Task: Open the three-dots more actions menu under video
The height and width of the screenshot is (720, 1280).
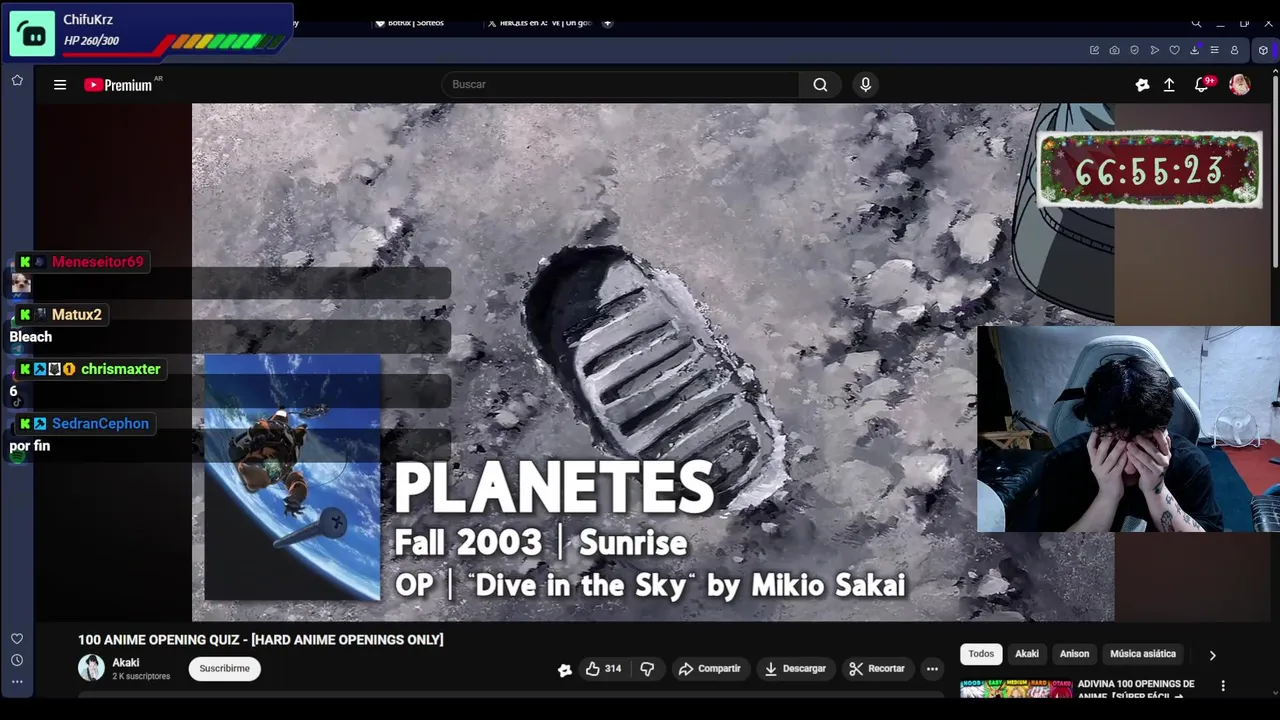Action: [932, 669]
